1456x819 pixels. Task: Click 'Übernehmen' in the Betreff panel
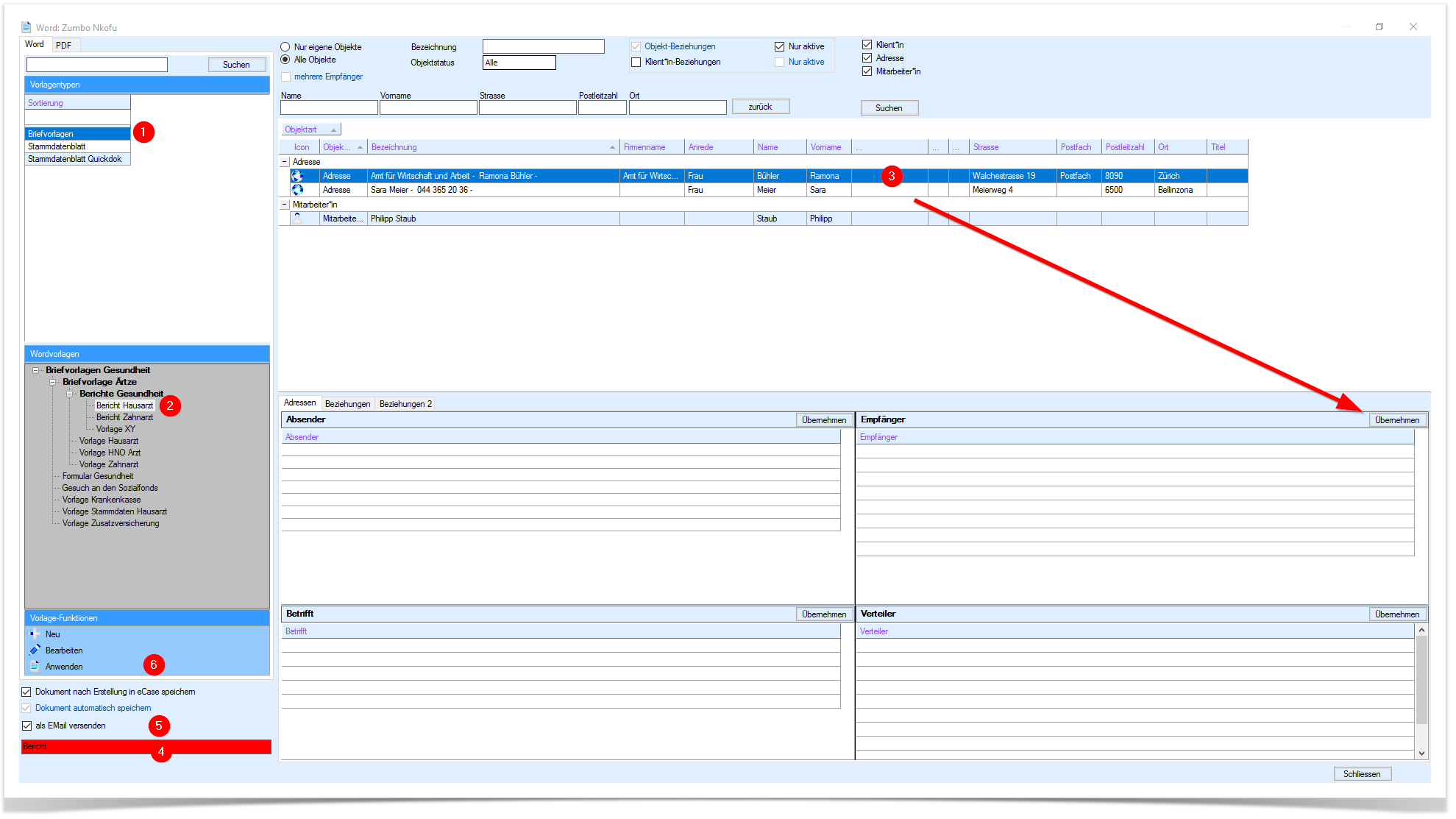[x=824, y=614]
